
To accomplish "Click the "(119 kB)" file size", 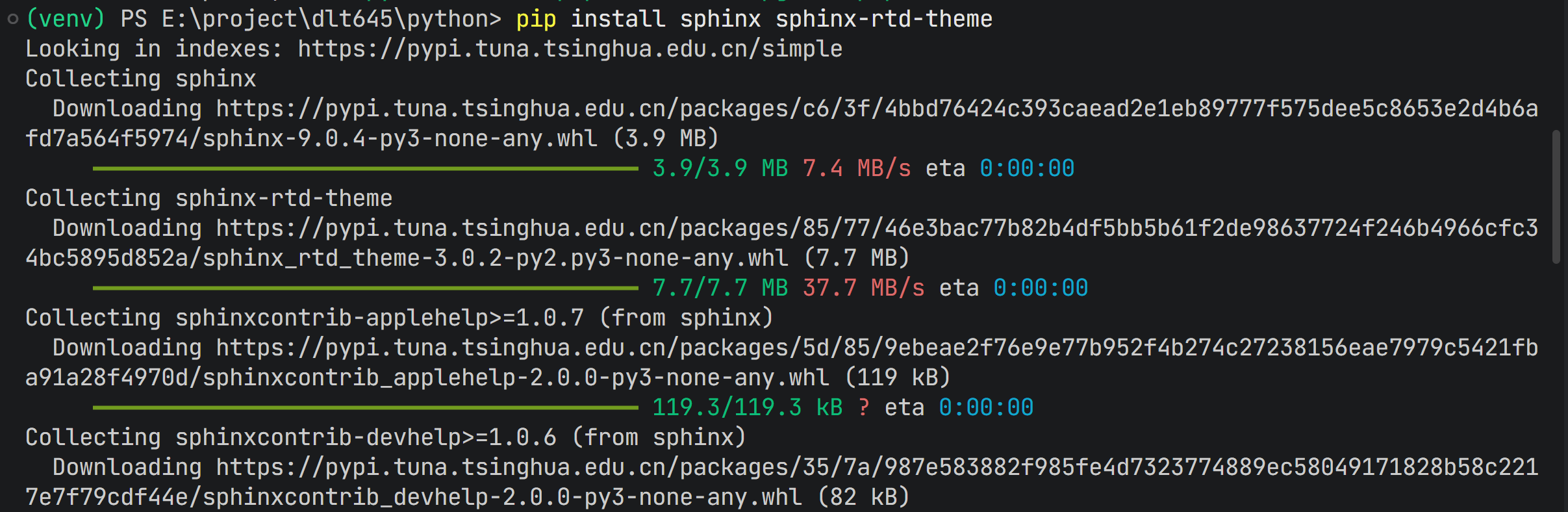I will tap(898, 378).
